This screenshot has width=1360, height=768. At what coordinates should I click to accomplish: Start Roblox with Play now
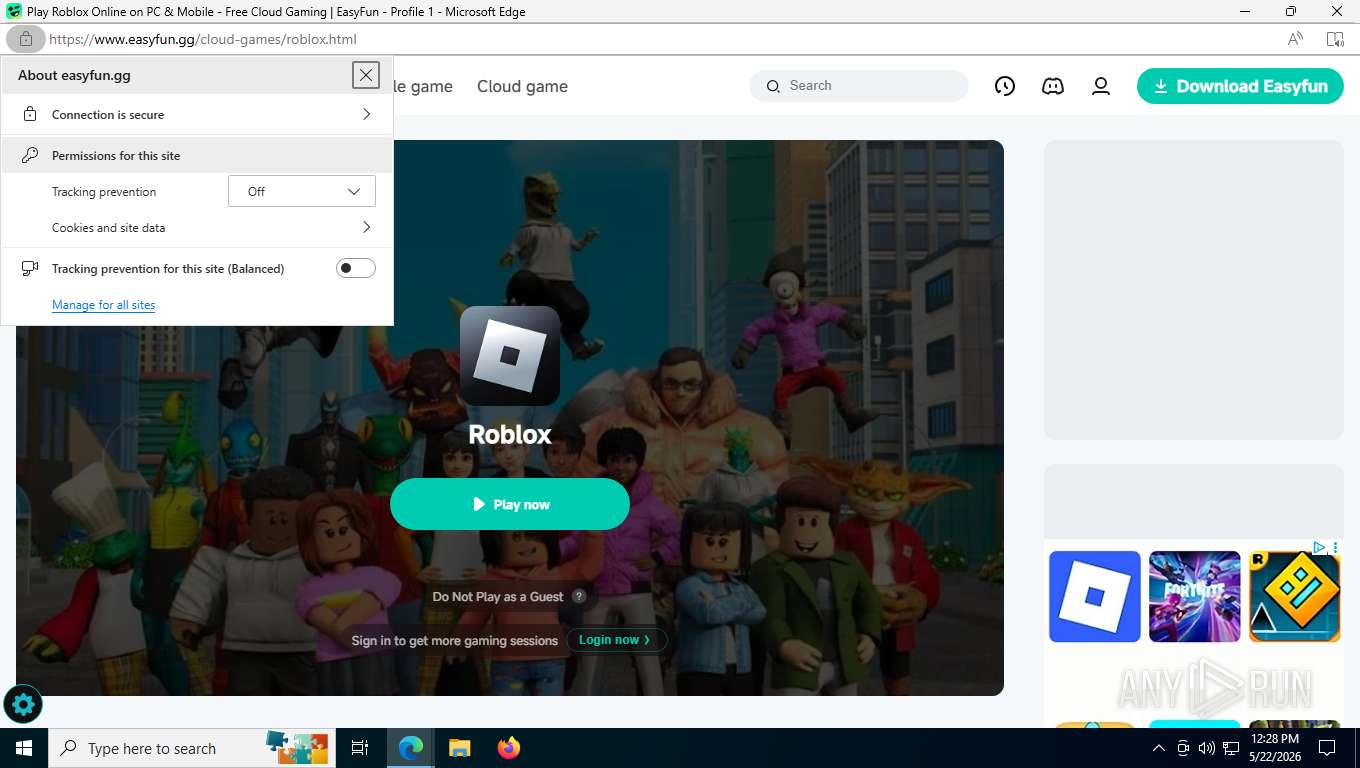coord(510,504)
